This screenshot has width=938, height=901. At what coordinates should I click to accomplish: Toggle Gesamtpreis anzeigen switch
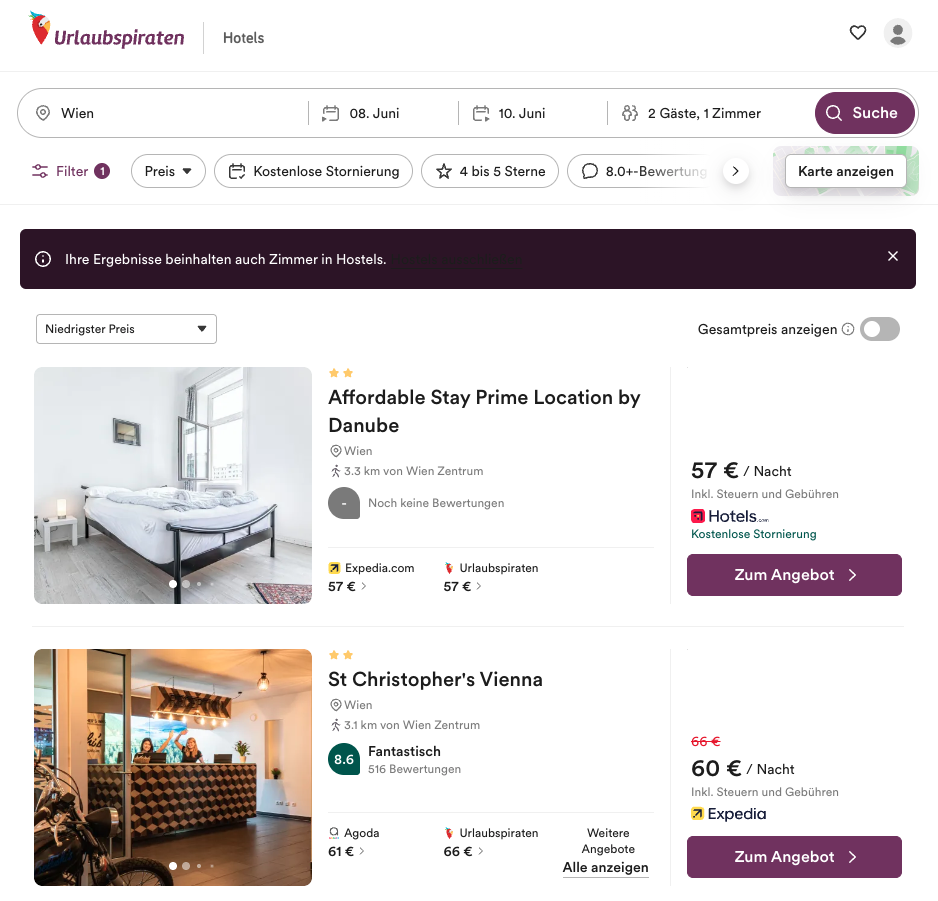point(880,329)
